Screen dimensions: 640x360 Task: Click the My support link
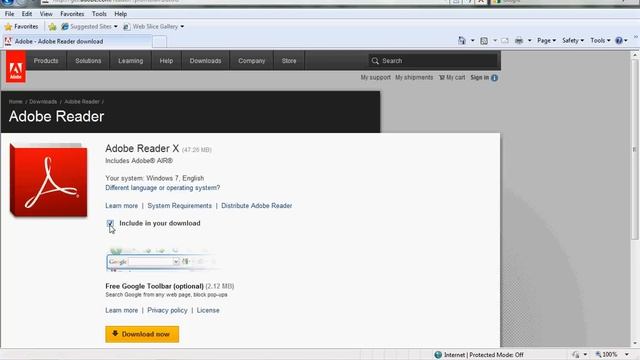click(376, 77)
